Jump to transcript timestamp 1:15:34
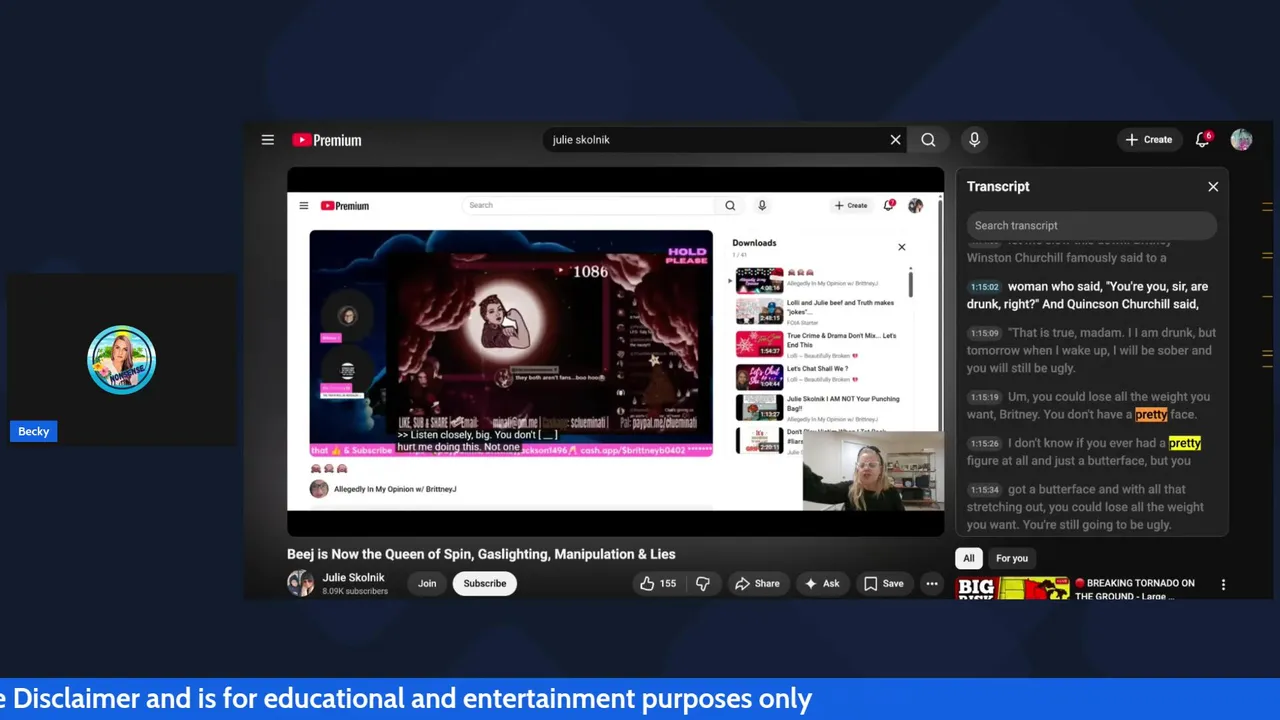The image size is (1280, 720). tap(985, 490)
